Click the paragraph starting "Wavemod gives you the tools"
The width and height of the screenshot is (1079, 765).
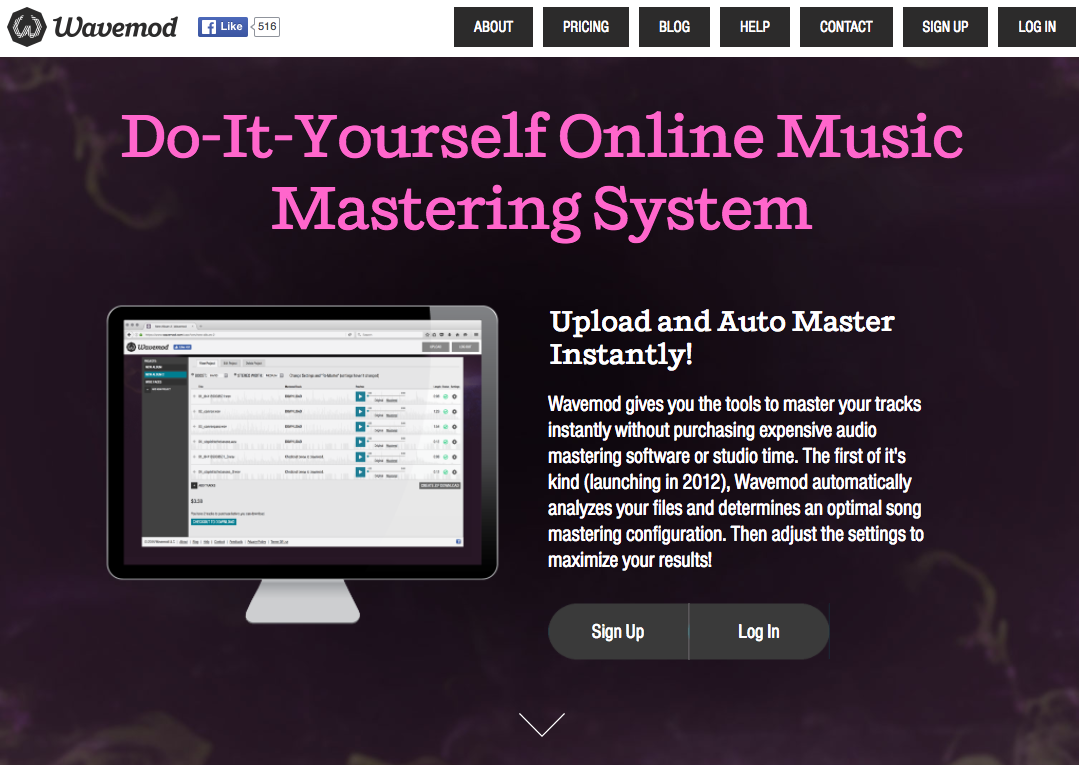point(736,482)
